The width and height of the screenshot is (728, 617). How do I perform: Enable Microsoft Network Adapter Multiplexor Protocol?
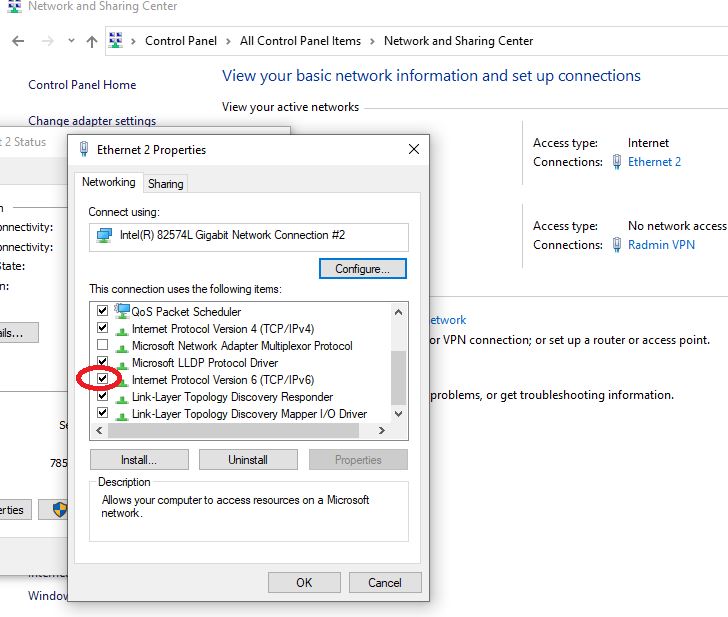coord(102,346)
